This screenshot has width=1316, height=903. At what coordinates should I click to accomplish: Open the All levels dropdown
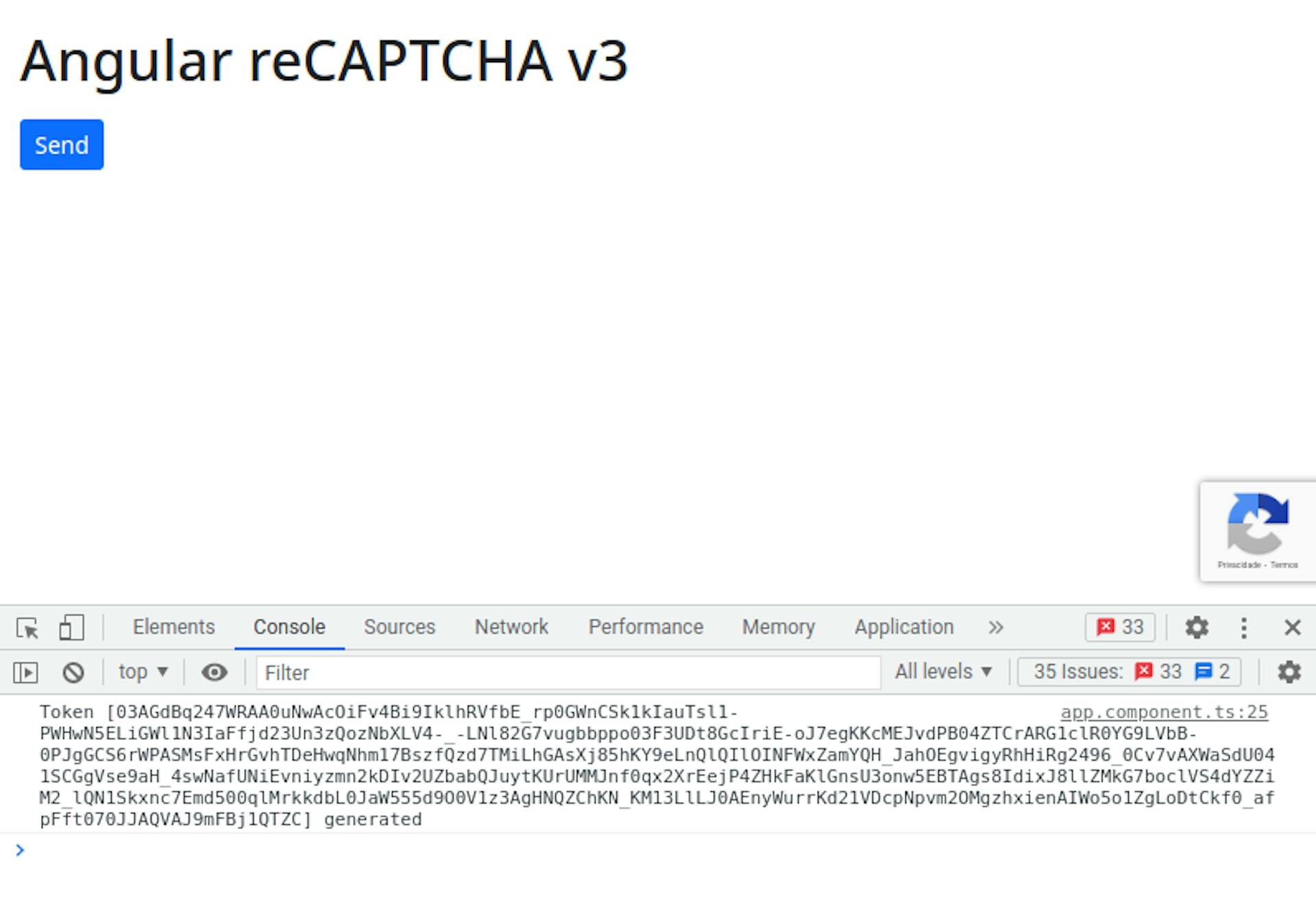coord(943,671)
